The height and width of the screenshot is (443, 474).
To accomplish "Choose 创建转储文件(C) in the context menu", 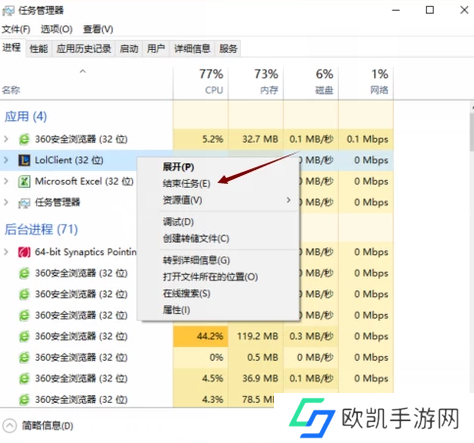I will [x=218, y=238].
